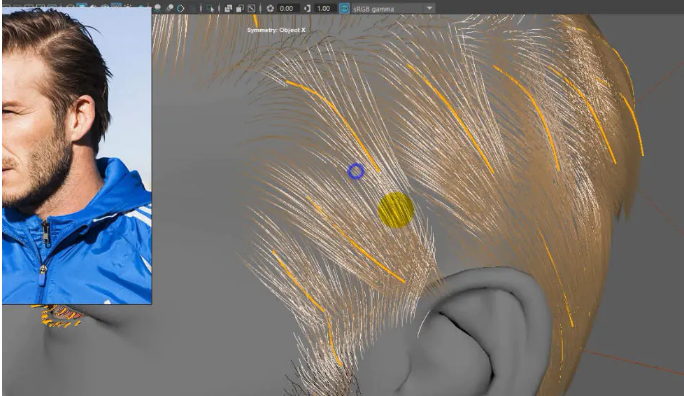The image size is (684, 396).
Task: Click the square icon with diagonal arrow
Action: tap(251, 8)
